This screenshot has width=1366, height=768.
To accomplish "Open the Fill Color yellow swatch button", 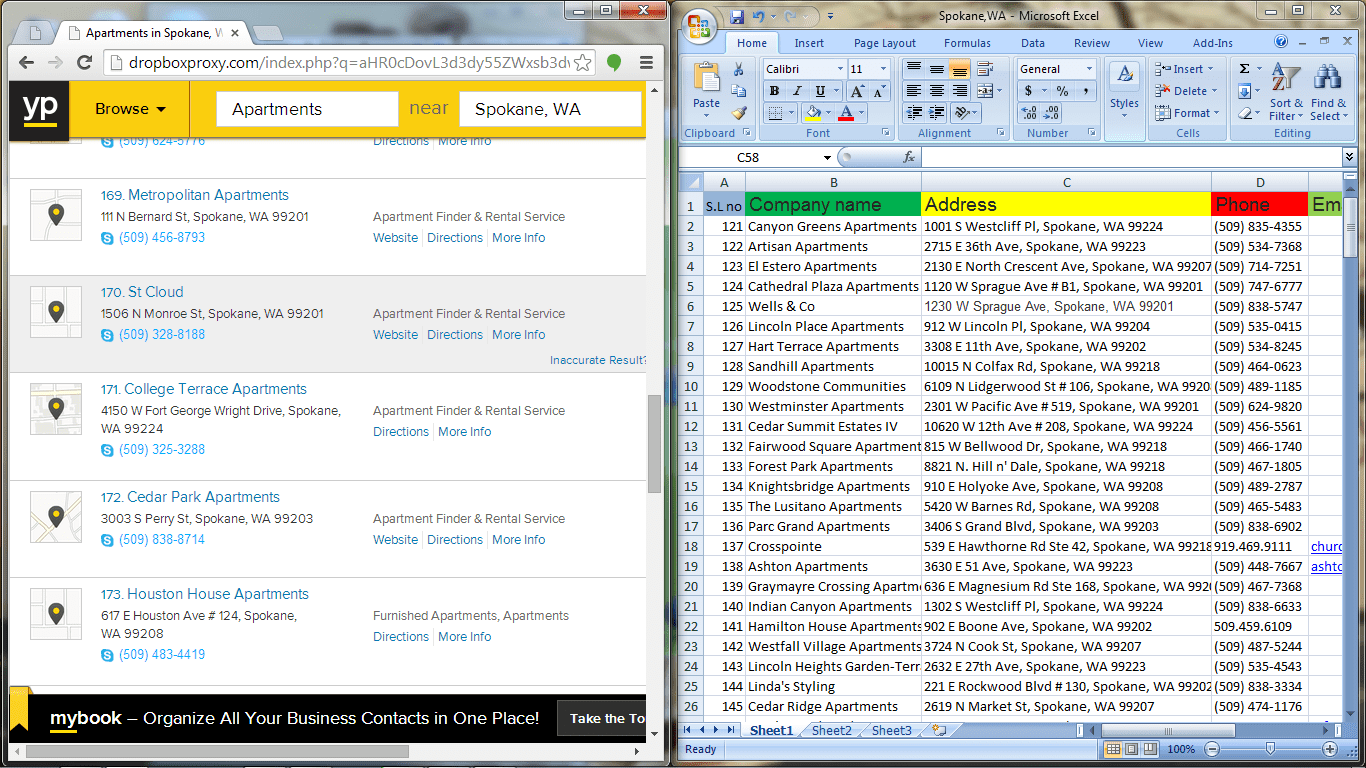I will (813, 113).
